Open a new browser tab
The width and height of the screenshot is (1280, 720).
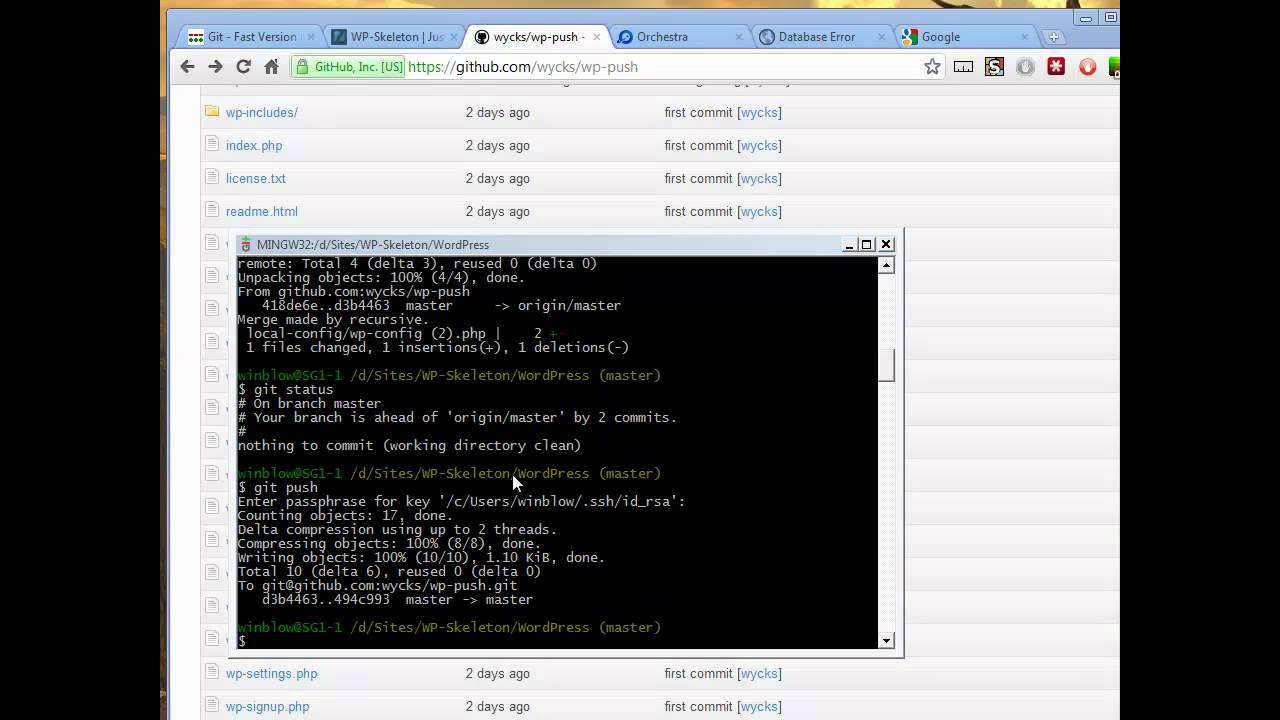click(1054, 37)
